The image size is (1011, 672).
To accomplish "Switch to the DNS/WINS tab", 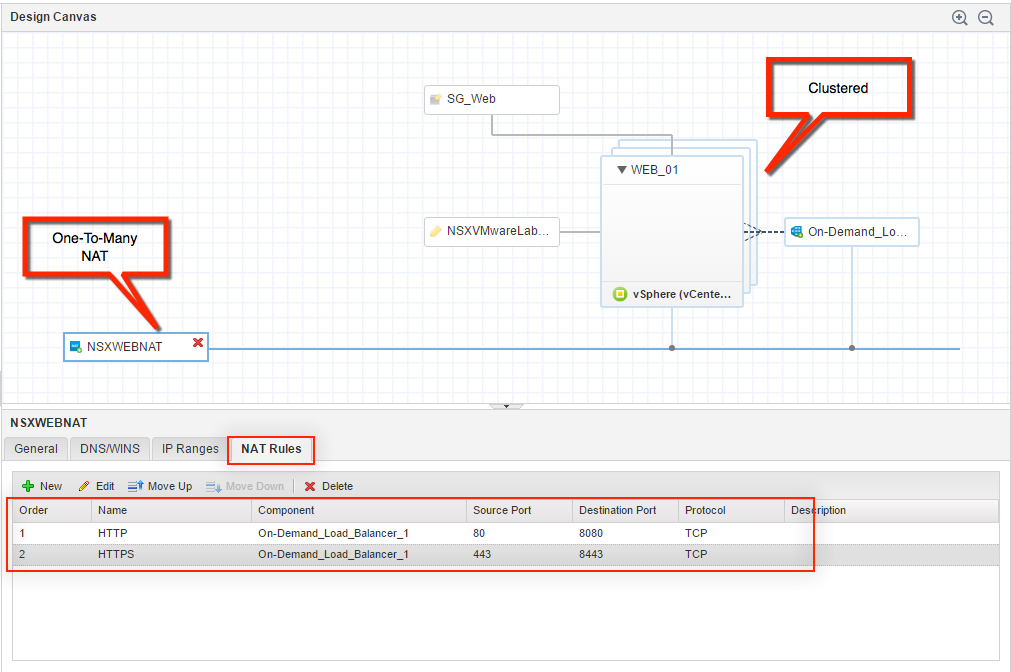I will 110,449.
